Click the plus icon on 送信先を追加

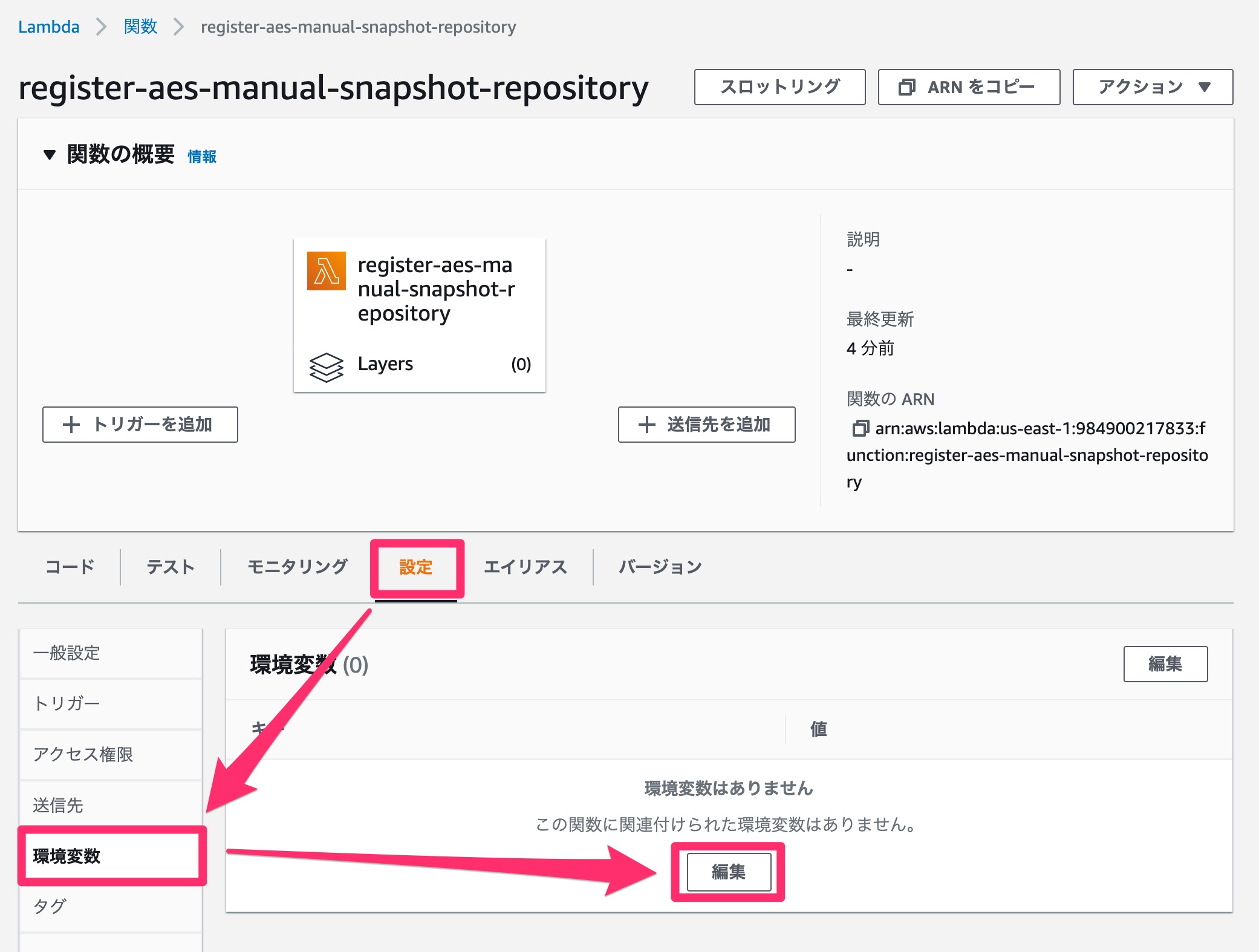click(647, 425)
